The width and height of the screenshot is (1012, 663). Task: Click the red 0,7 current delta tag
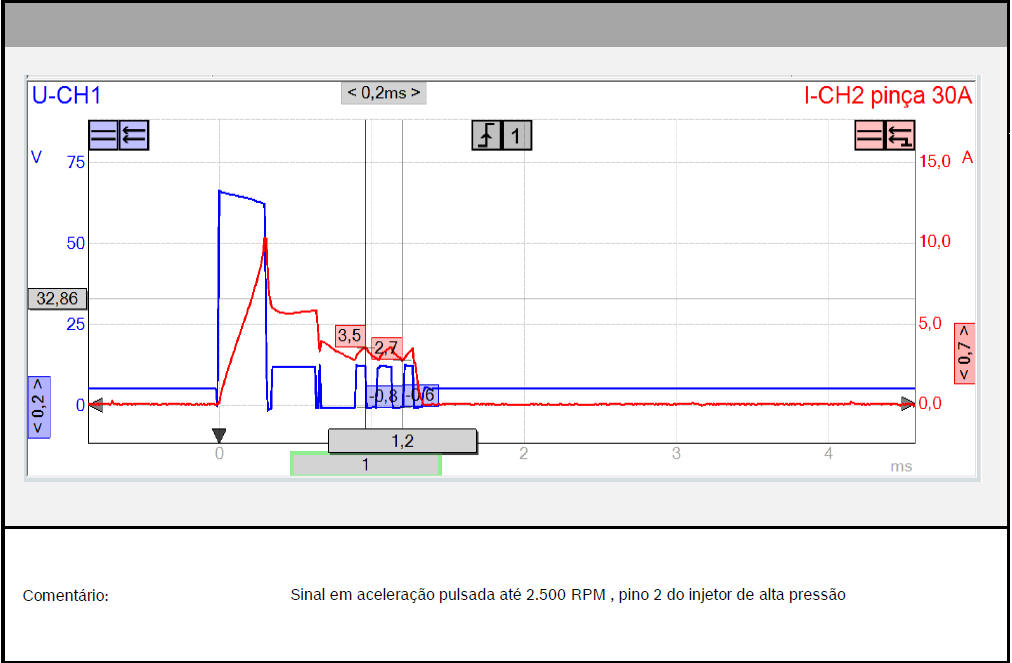click(x=964, y=352)
